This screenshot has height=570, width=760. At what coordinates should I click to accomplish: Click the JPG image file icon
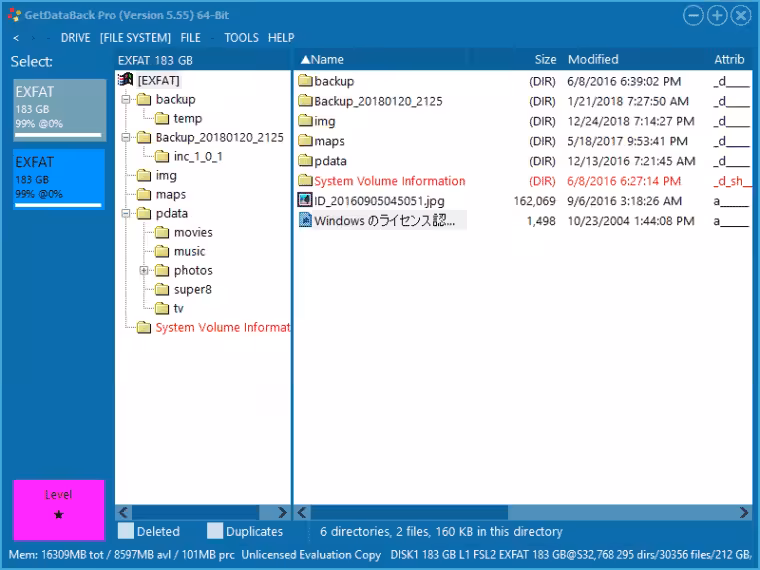coord(305,200)
